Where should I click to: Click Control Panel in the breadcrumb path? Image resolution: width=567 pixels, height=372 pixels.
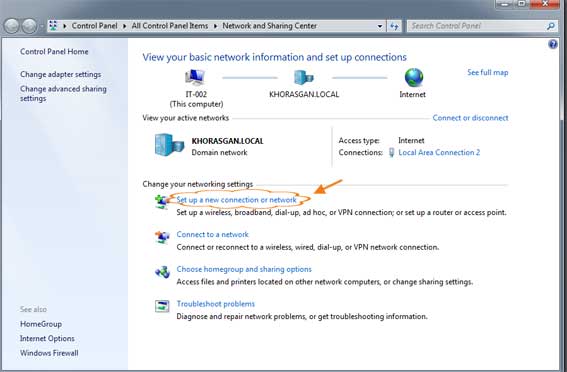click(x=94, y=26)
